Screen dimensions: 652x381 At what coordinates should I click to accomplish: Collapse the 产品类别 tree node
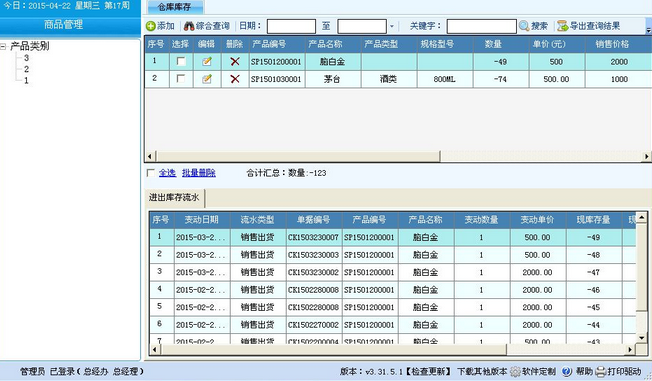(3, 46)
